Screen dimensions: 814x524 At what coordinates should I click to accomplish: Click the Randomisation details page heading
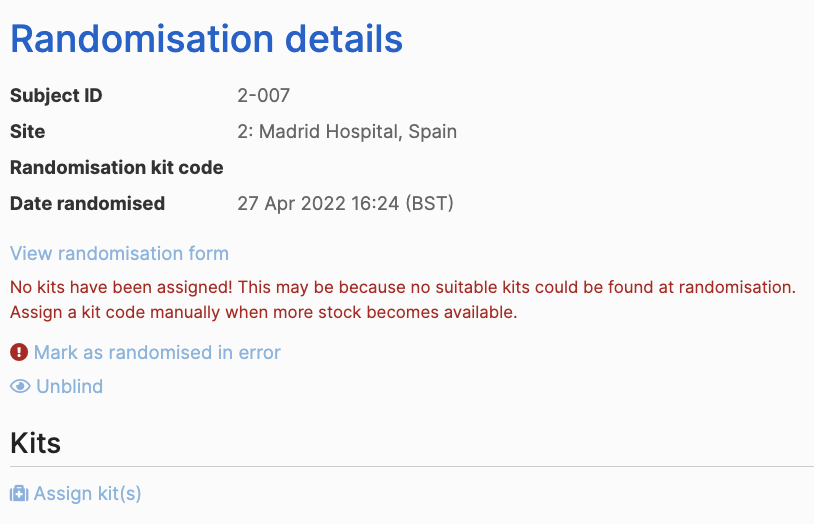207,39
